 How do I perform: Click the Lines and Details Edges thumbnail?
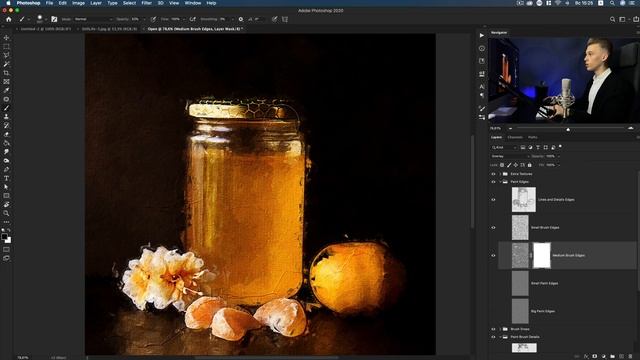click(524, 200)
